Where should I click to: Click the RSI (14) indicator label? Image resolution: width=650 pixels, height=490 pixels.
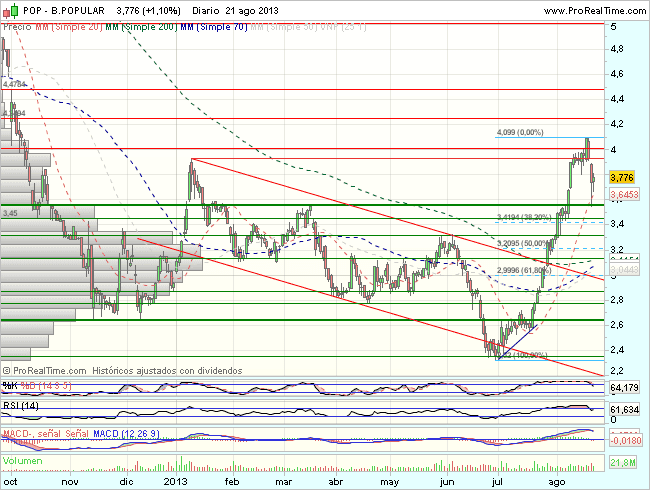click(20, 405)
